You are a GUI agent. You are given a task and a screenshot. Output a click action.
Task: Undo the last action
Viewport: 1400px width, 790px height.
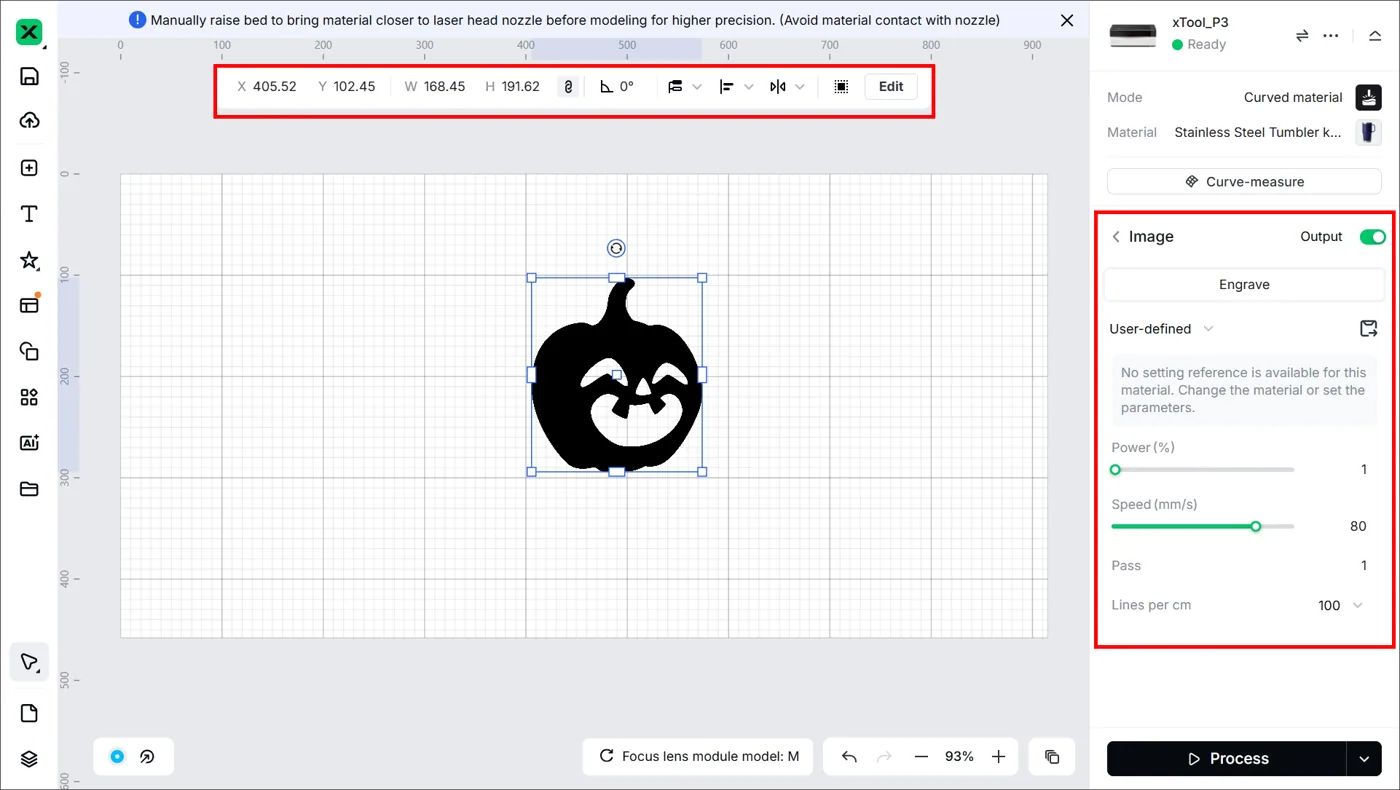[x=849, y=757]
